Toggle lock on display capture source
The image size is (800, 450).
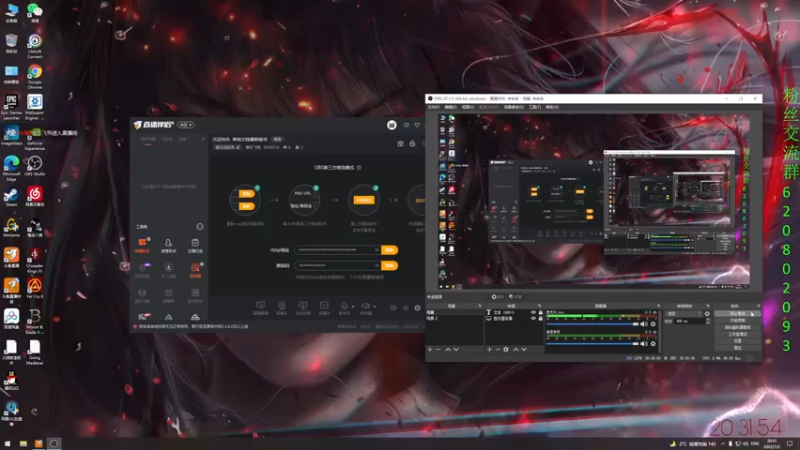point(541,318)
